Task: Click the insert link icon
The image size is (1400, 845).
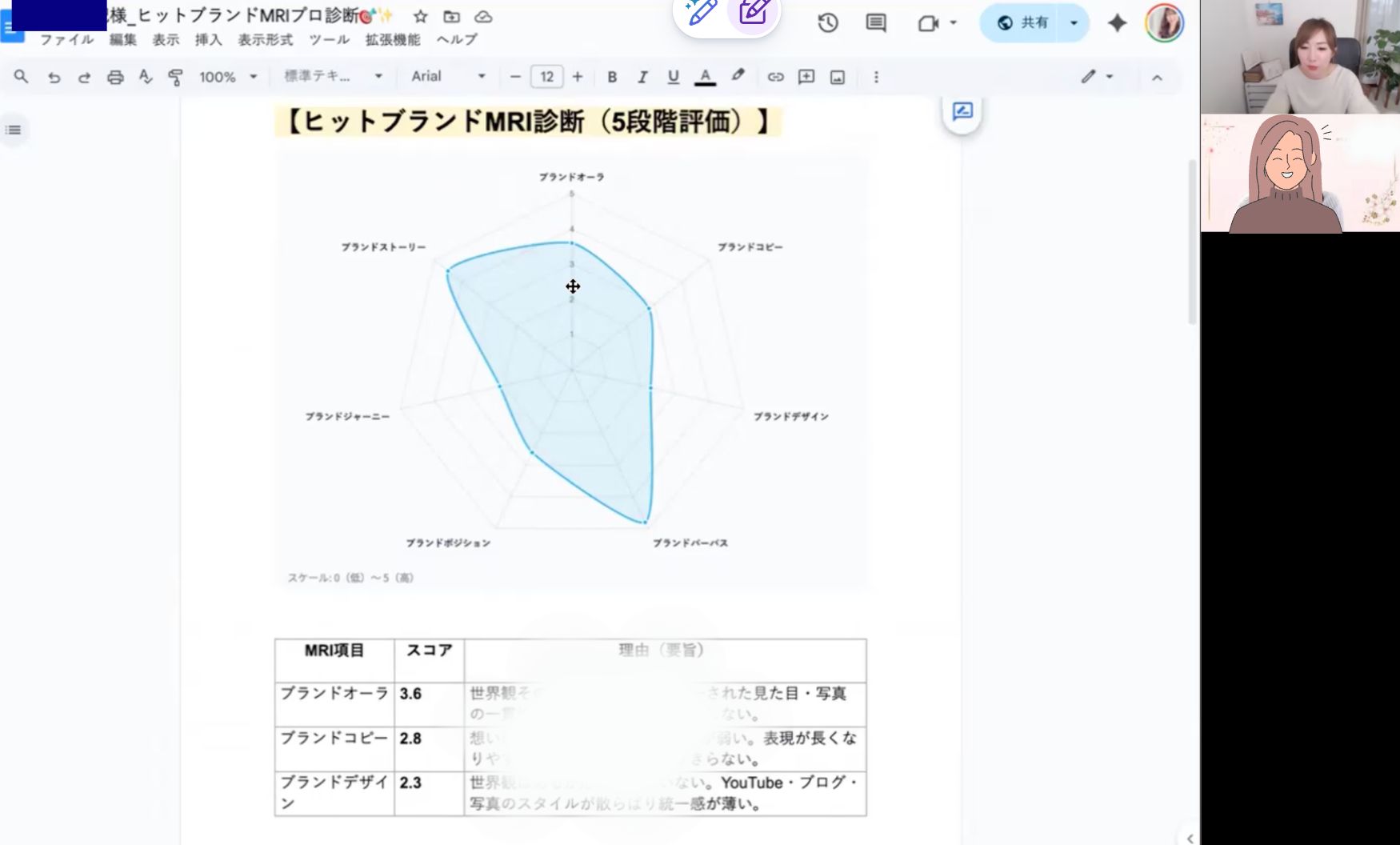Action: coord(775,77)
